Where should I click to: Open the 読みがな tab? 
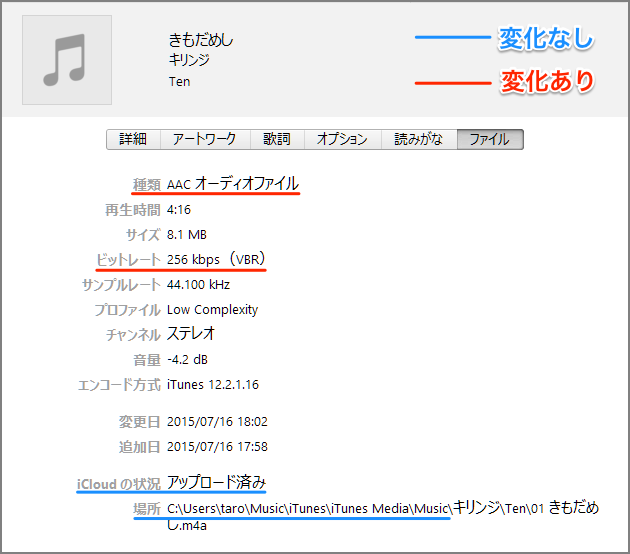(x=419, y=139)
